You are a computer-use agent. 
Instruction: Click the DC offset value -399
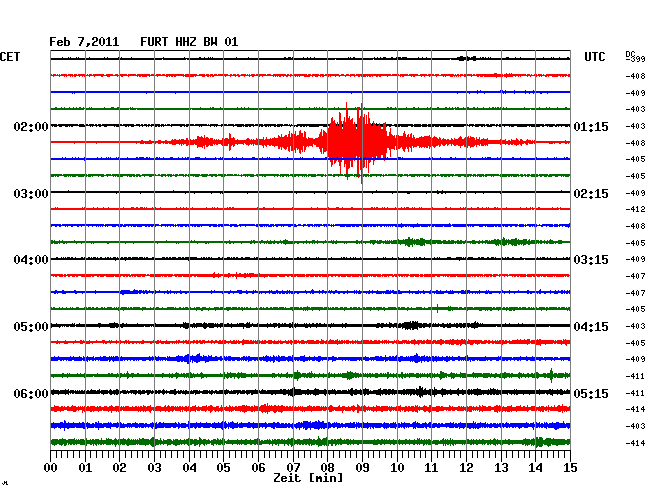(635, 59)
